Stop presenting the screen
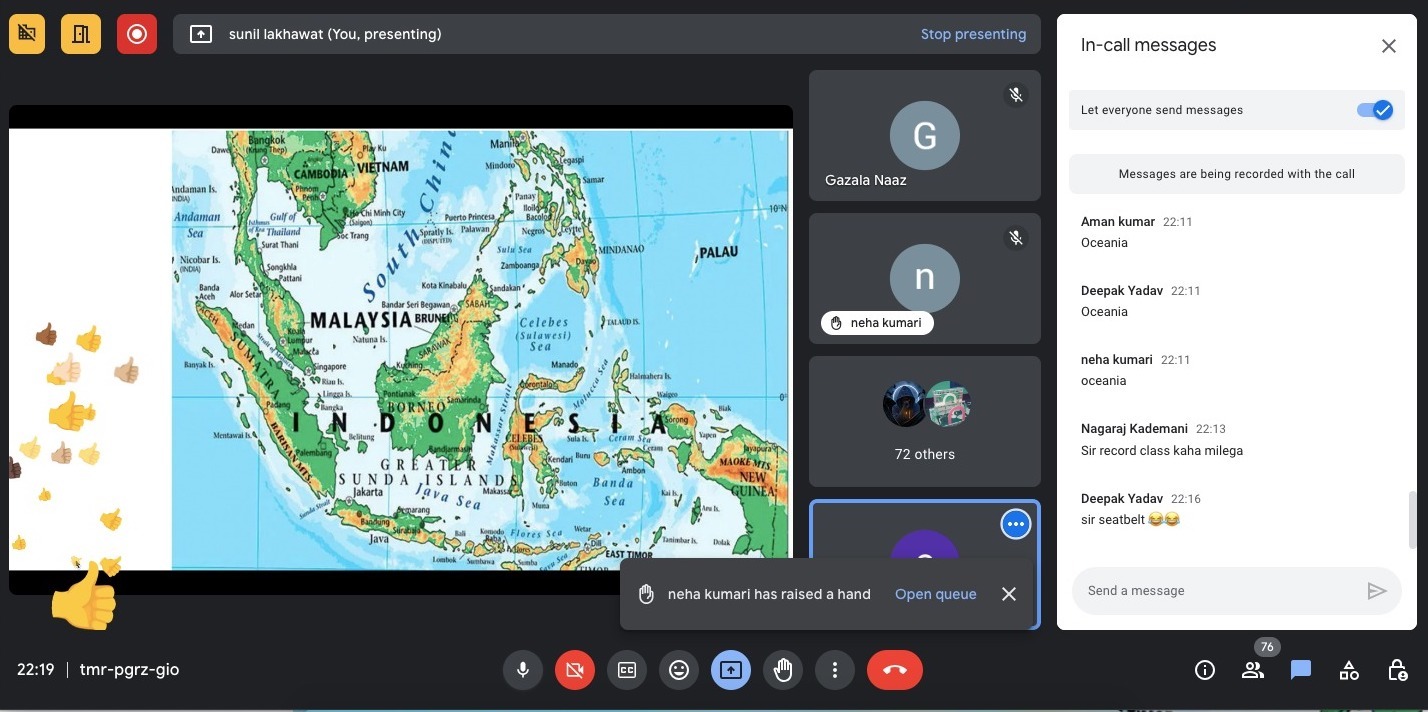The width and height of the screenshot is (1428, 712). [x=973, y=34]
